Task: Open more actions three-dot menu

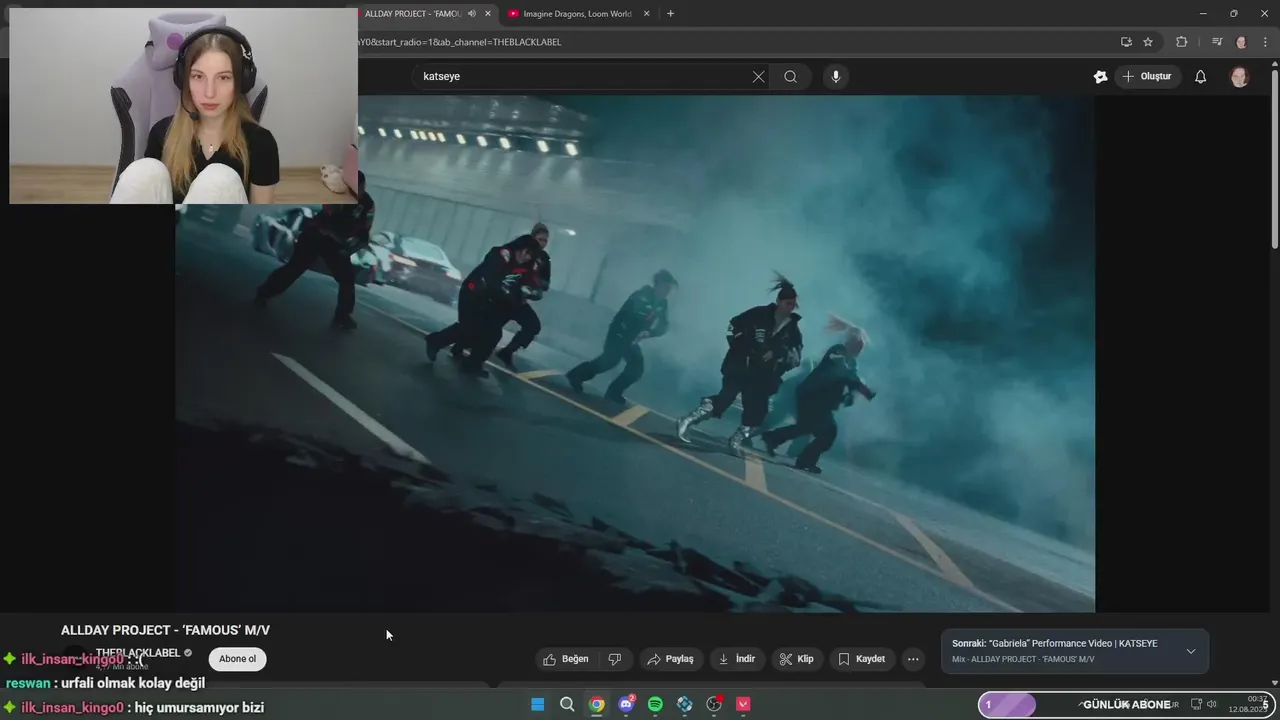Action: coord(912,659)
